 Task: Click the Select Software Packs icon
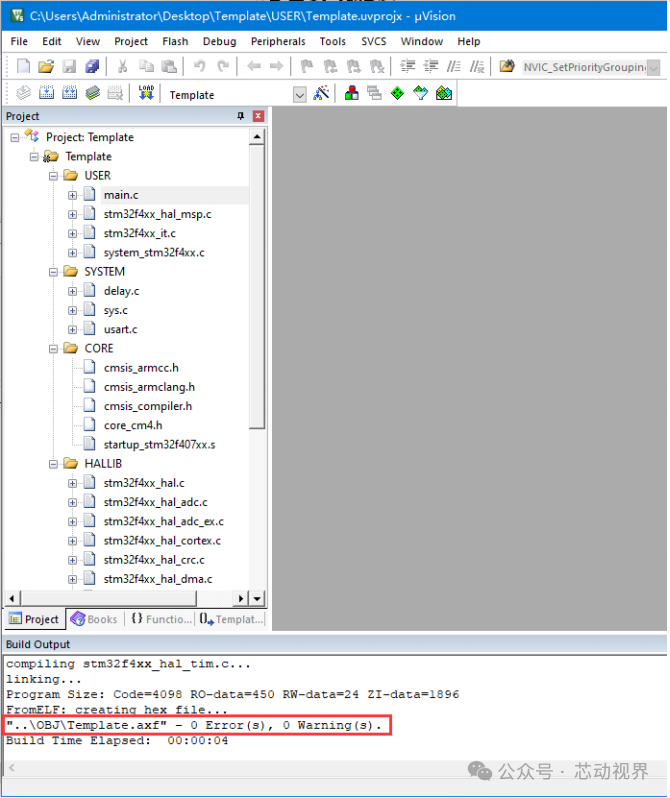pyautogui.click(x=421, y=93)
